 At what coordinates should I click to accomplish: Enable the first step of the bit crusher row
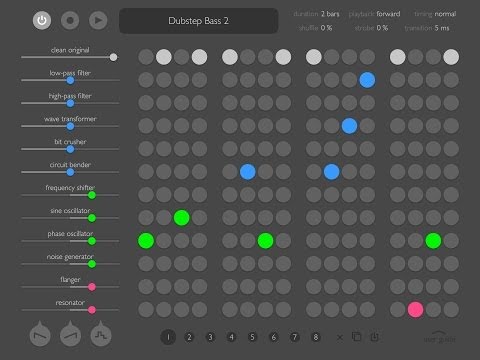[x=146, y=149]
